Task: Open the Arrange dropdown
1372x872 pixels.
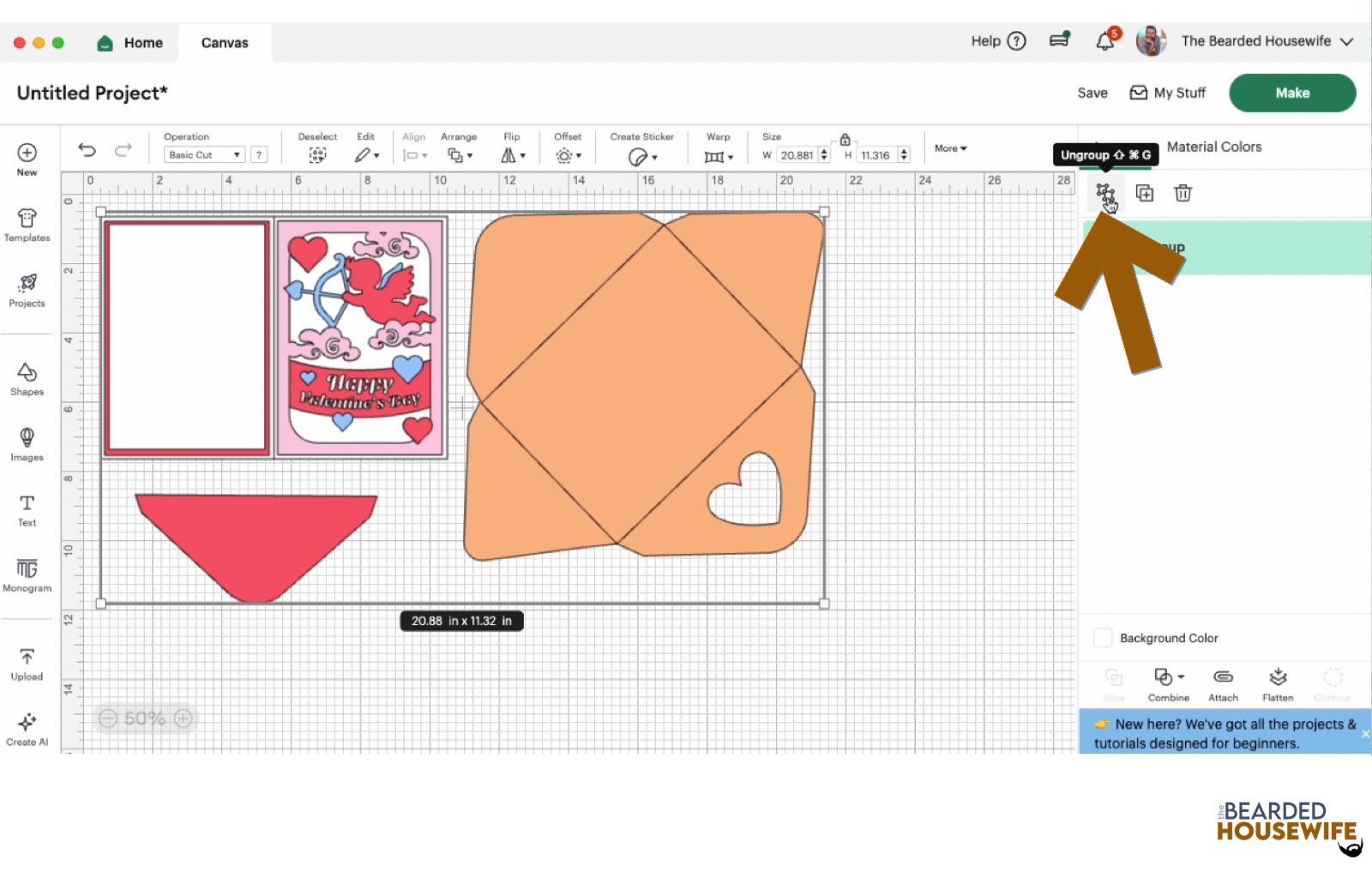Action: 460,155
